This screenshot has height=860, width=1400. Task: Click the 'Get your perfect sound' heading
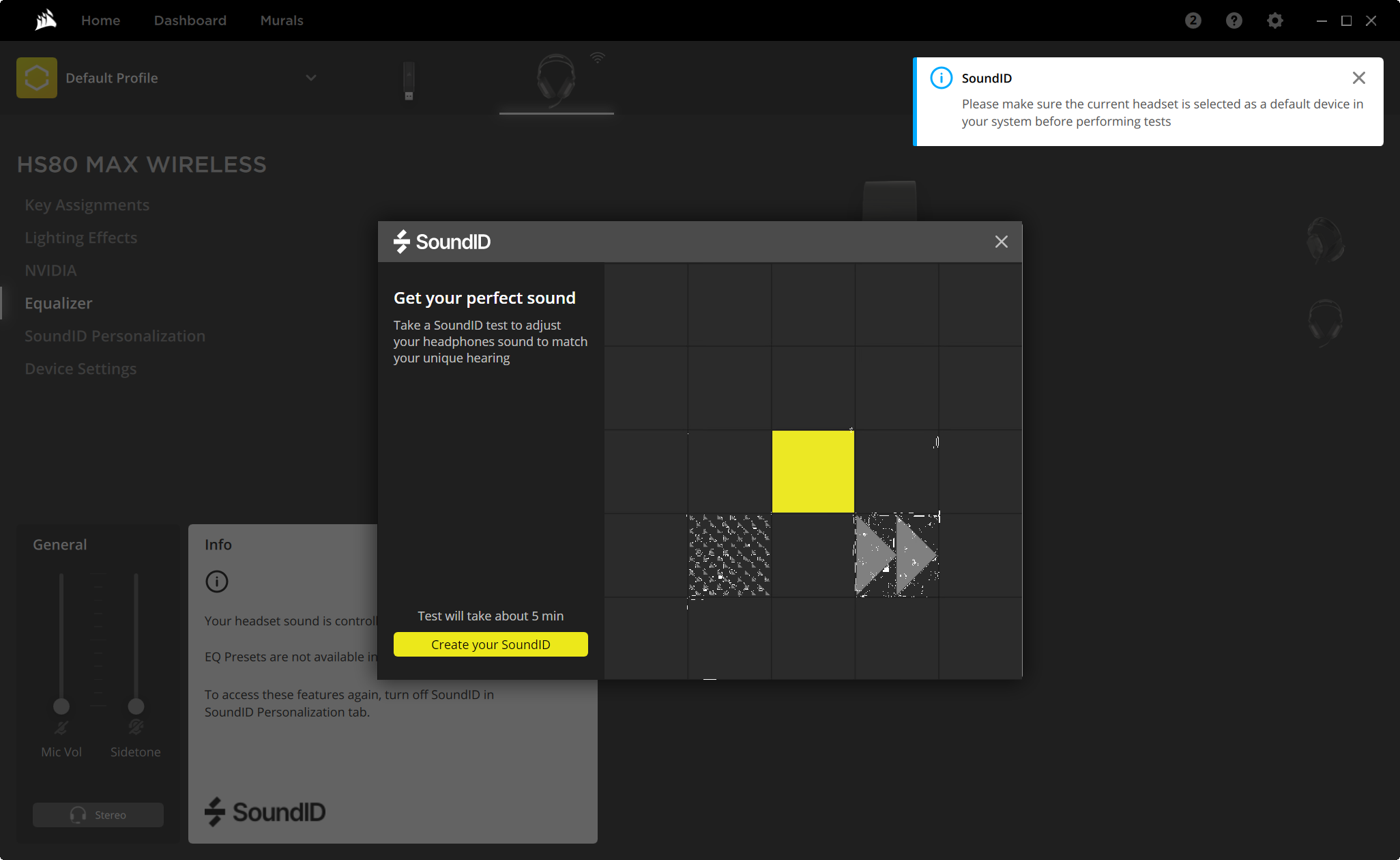tap(484, 298)
